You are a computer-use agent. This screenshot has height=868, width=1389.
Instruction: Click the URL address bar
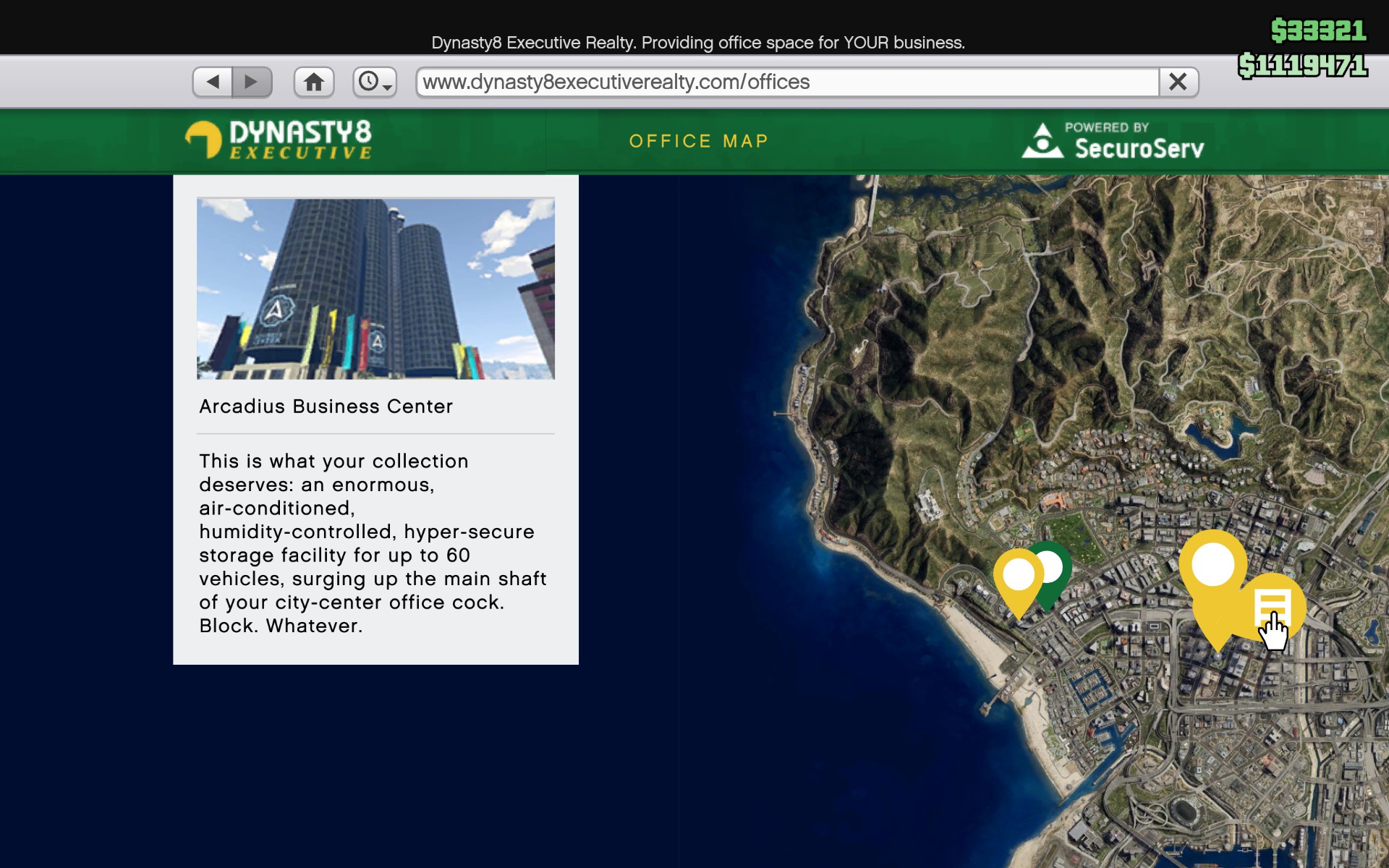click(x=787, y=82)
